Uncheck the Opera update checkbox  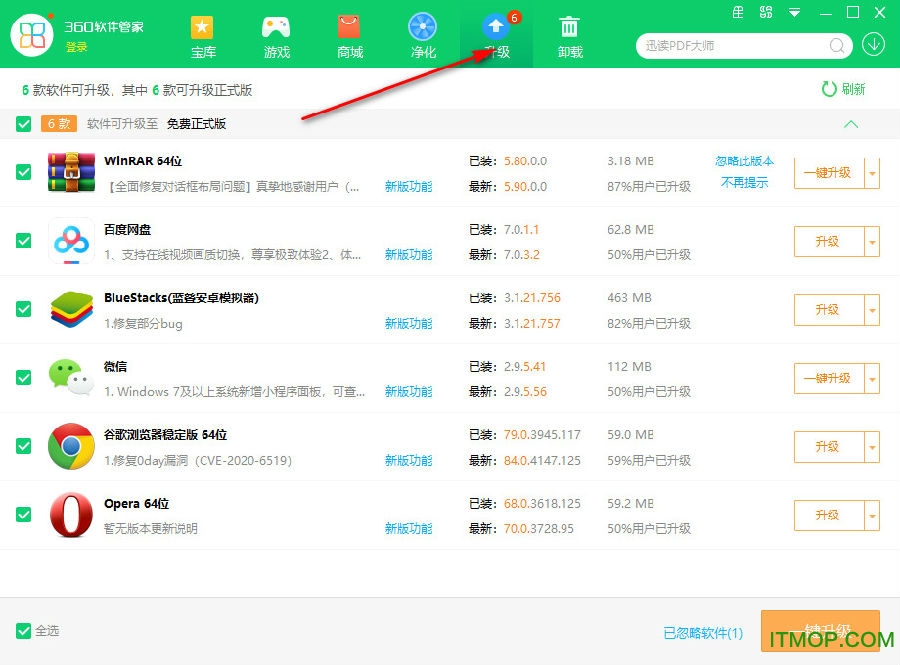click(x=23, y=515)
